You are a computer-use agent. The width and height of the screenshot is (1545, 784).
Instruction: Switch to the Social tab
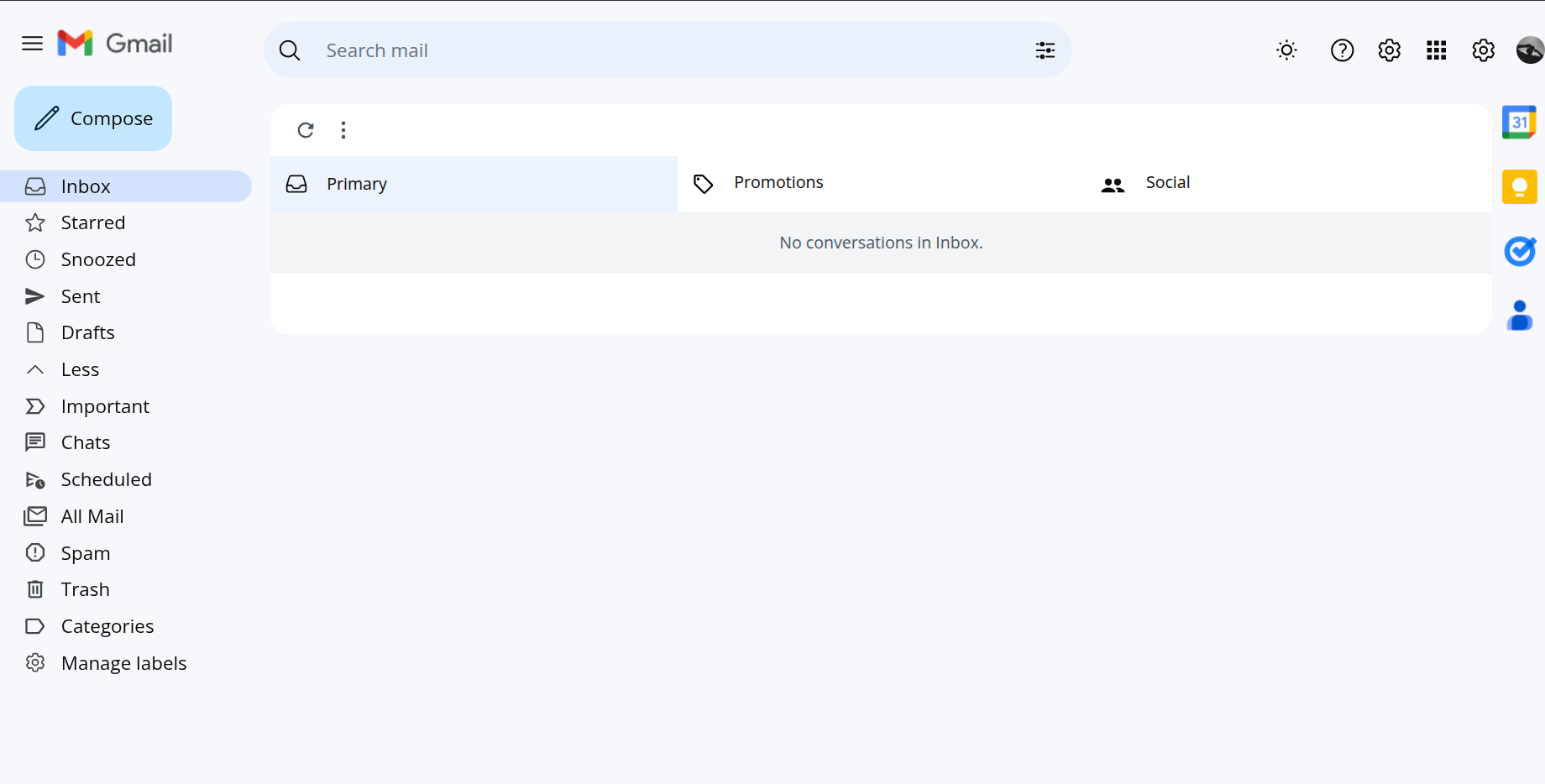pos(1167,182)
